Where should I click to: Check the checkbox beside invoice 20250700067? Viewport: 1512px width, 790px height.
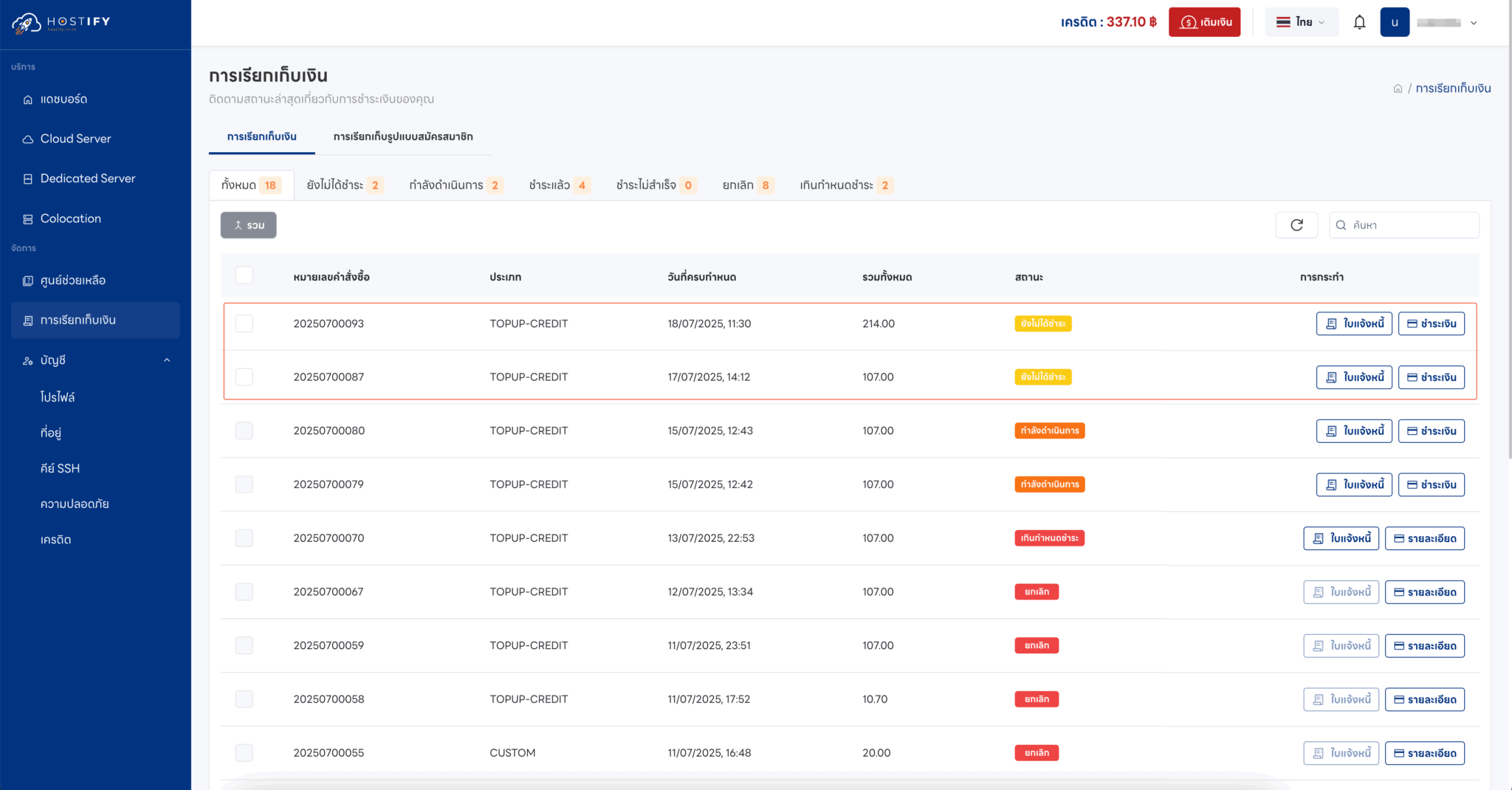coord(244,591)
